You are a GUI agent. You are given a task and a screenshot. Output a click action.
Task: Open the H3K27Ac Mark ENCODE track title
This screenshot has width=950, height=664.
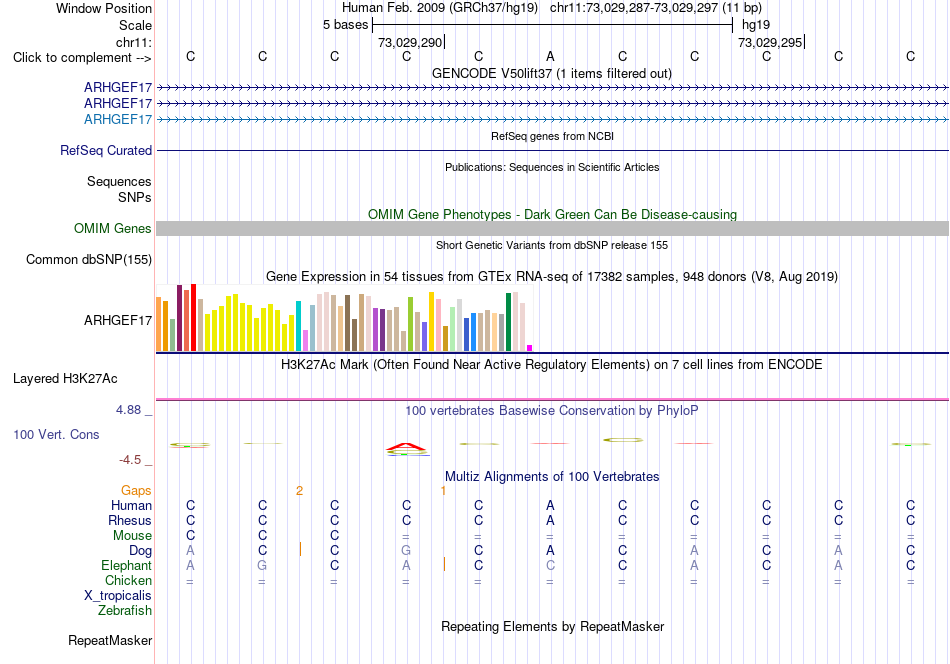[x=551, y=365]
